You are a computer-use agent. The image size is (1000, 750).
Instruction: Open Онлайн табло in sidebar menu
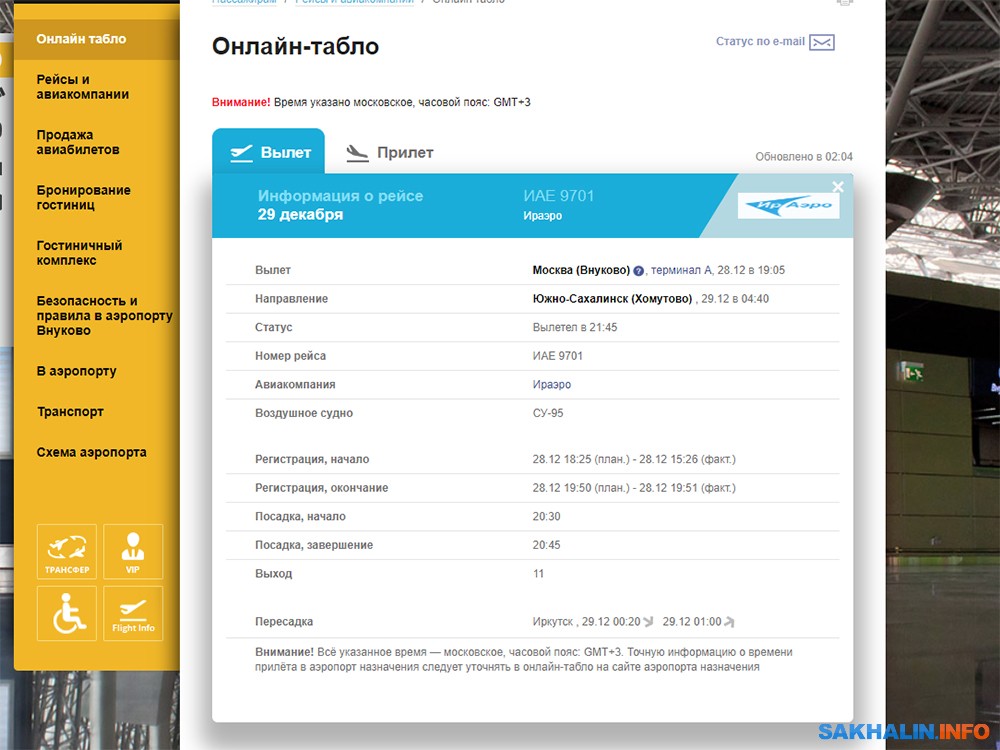click(81, 39)
